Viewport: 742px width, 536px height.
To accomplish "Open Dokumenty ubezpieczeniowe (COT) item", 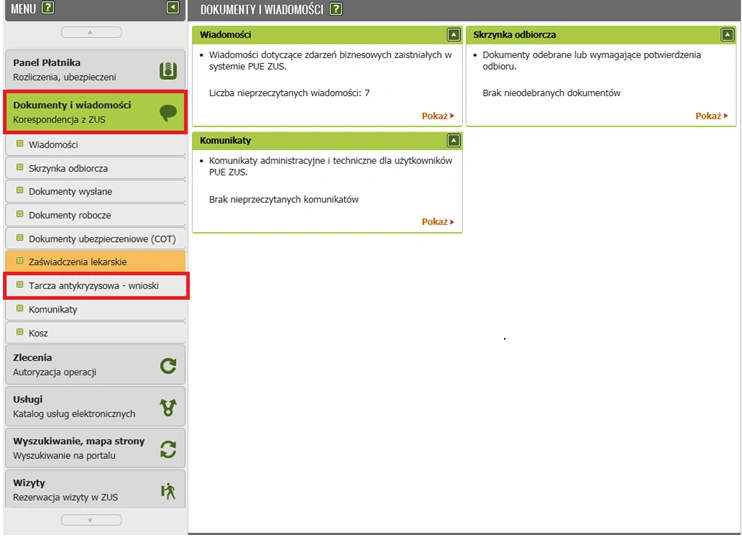I will click(x=95, y=239).
